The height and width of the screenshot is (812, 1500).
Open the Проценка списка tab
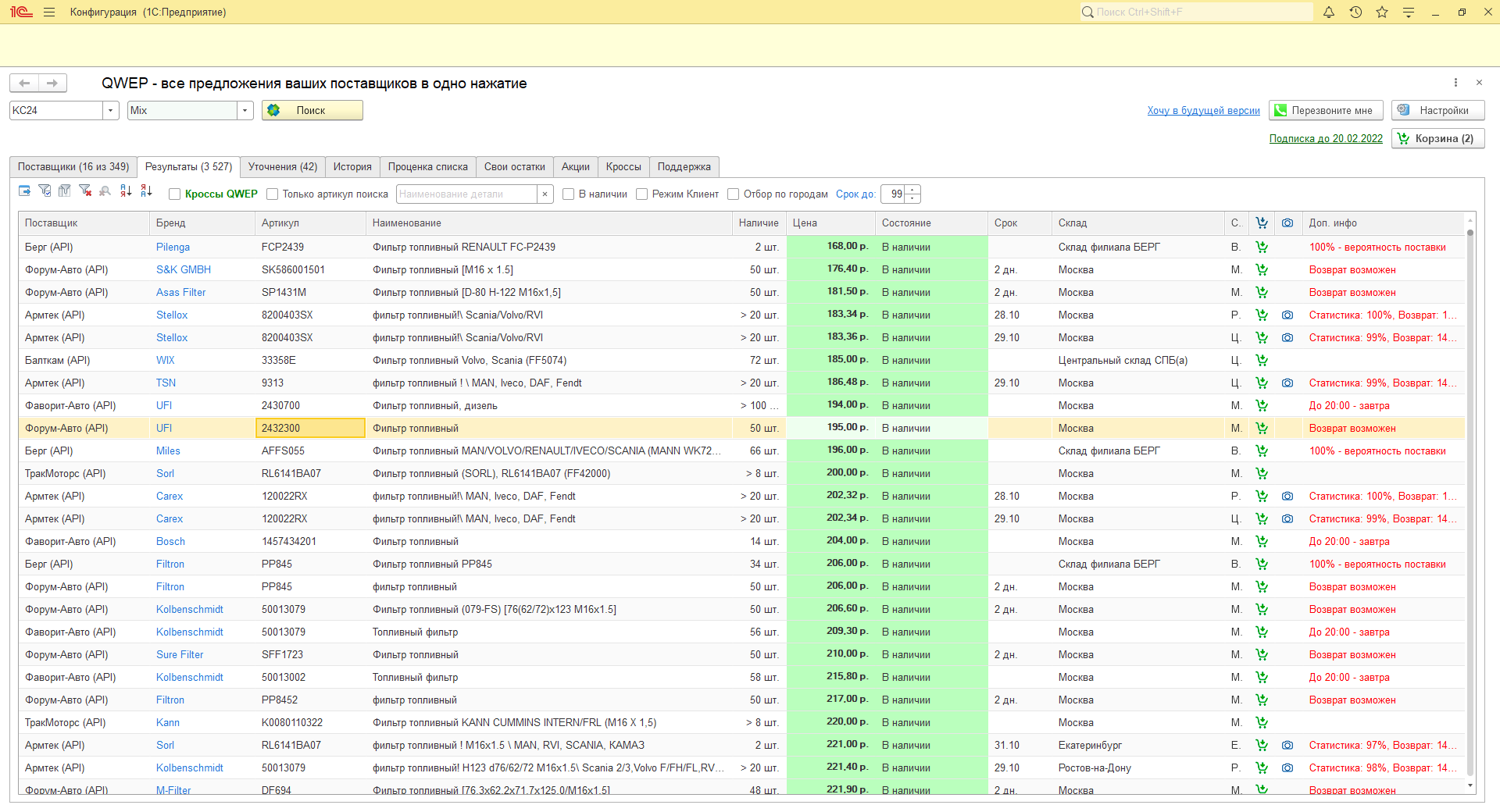click(x=428, y=167)
